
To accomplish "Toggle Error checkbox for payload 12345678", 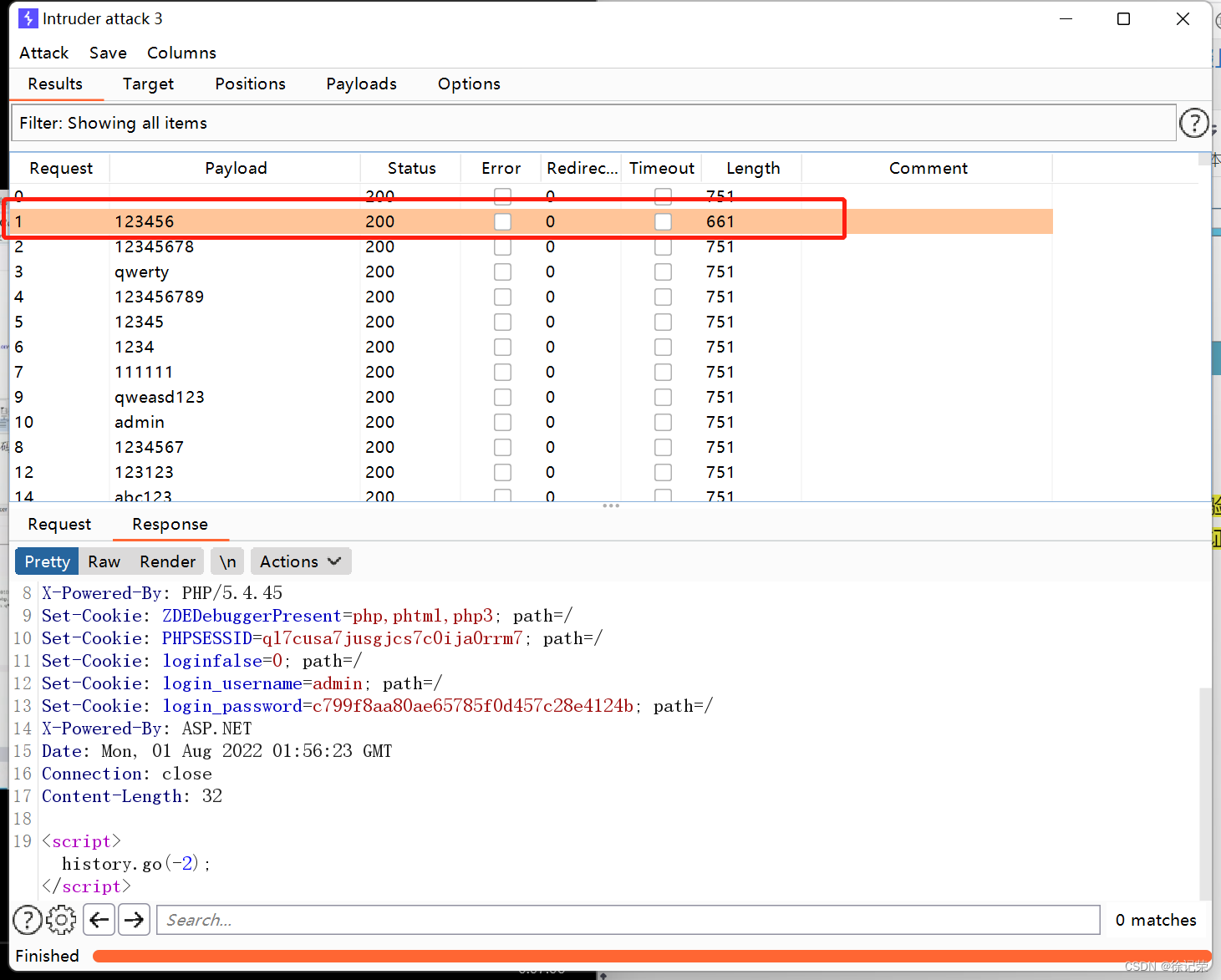I will point(502,246).
